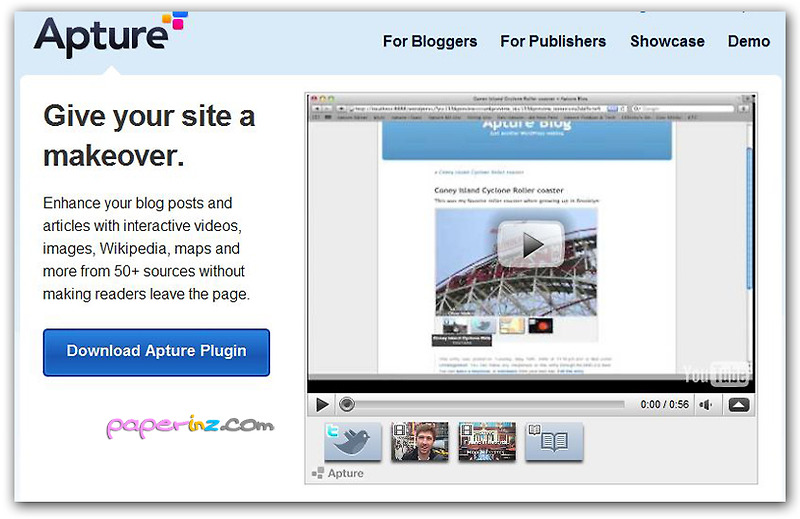Mute the video with speaker icon

(706, 405)
